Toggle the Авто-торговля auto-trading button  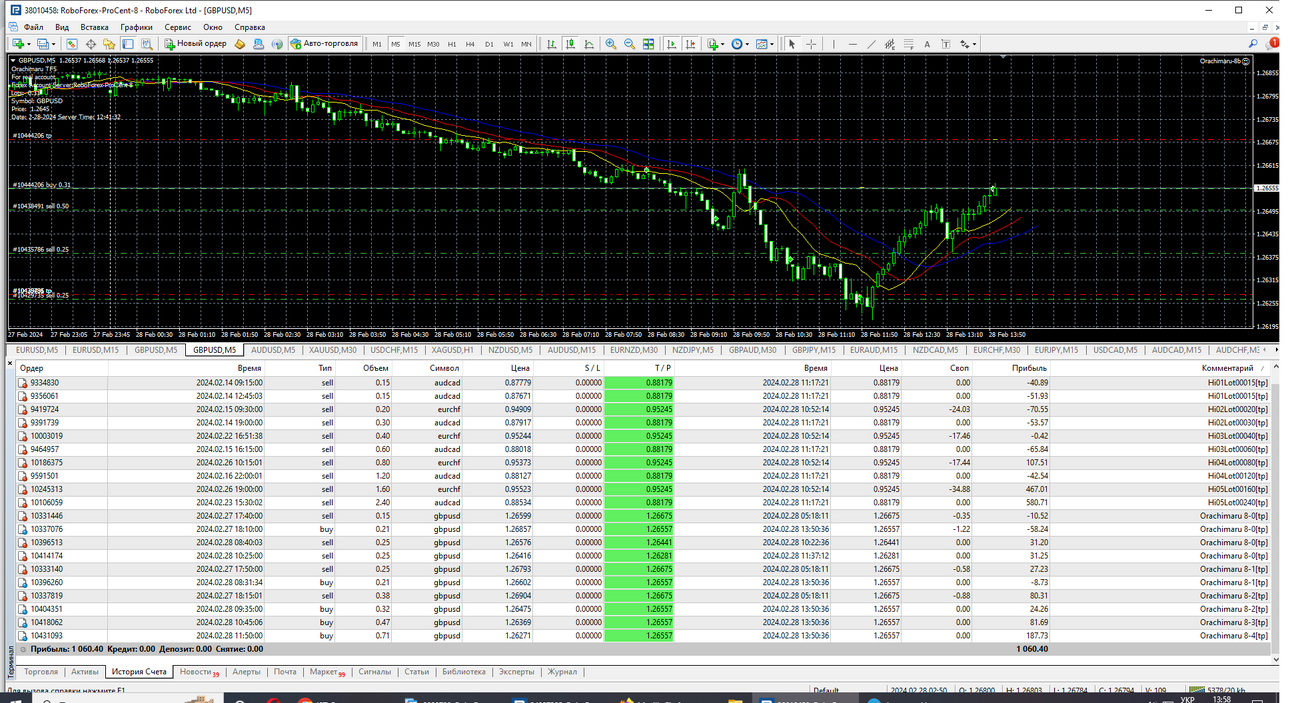pos(325,44)
